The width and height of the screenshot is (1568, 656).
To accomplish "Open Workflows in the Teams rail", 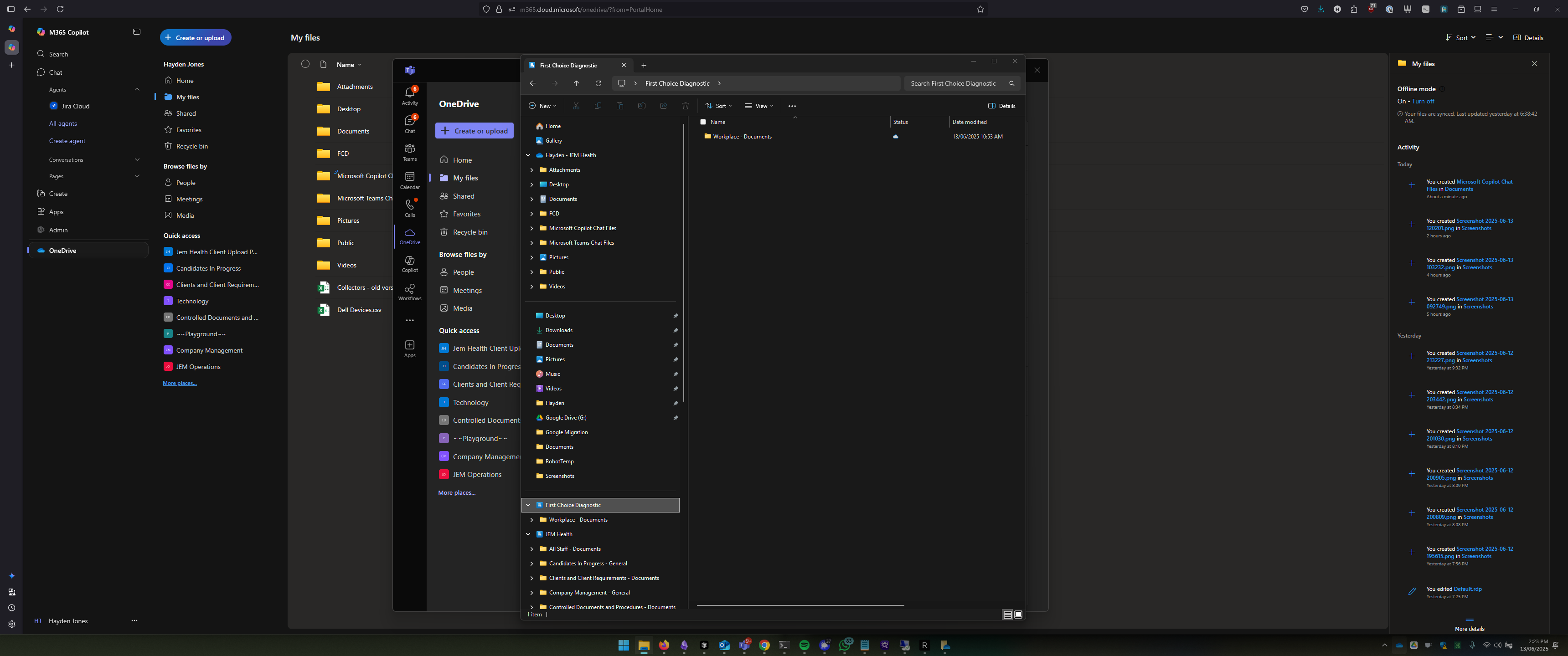I will coord(410,292).
